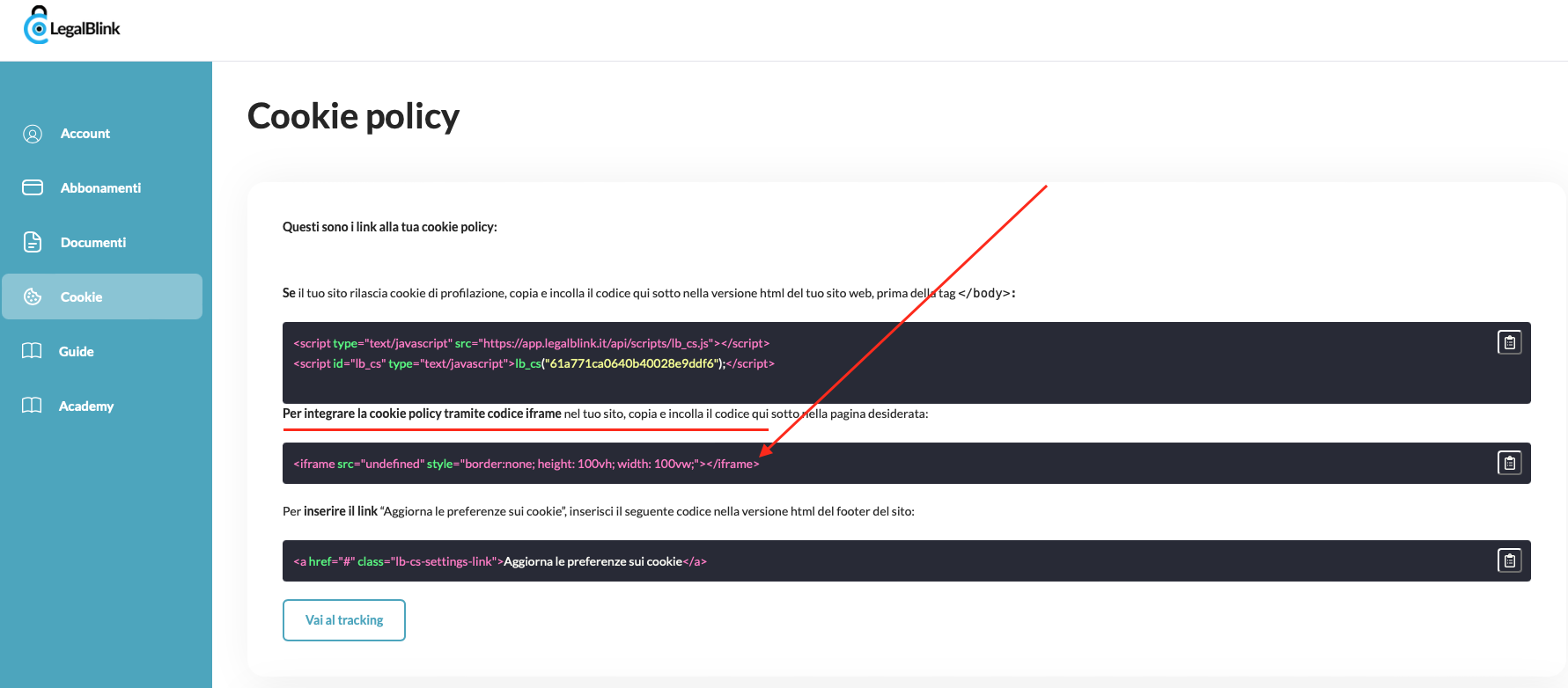Click the Academy book icon

coord(32,406)
